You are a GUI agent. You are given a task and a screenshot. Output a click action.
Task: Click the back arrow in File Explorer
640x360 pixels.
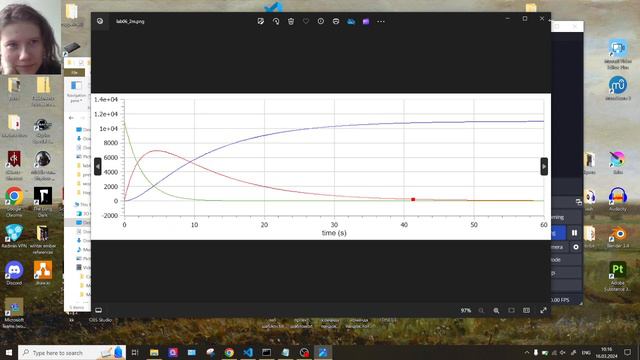[71, 118]
